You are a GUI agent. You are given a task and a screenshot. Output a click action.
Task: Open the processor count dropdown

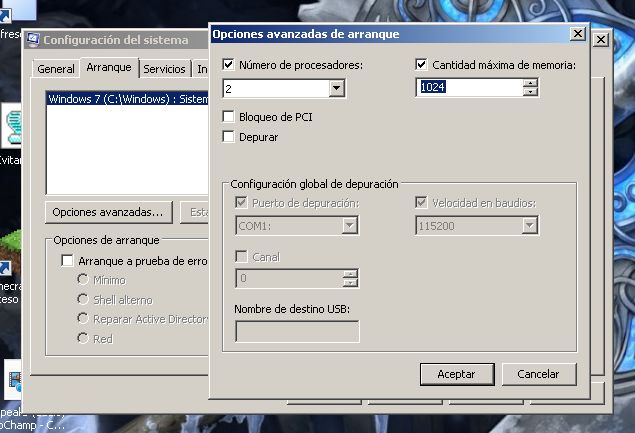pyautogui.click(x=337, y=88)
